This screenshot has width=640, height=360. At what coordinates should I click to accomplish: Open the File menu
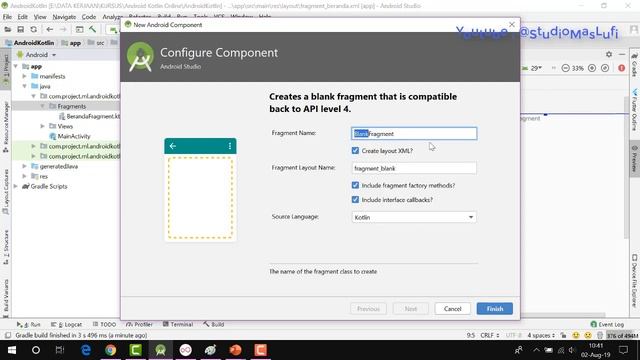7,17
